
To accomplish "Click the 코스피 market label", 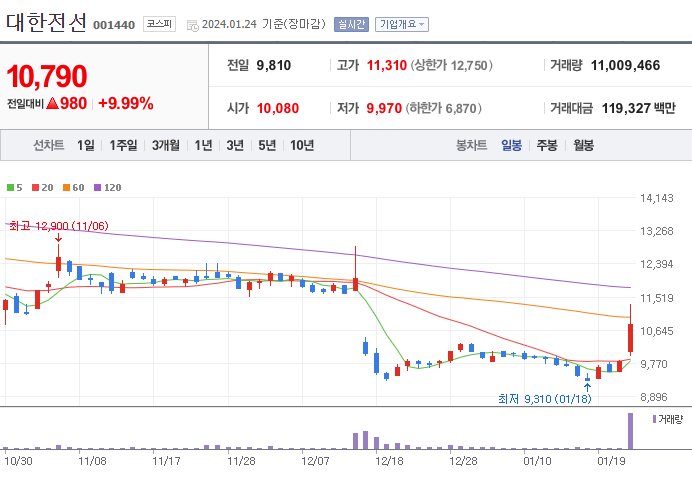I will pyautogui.click(x=159, y=24).
